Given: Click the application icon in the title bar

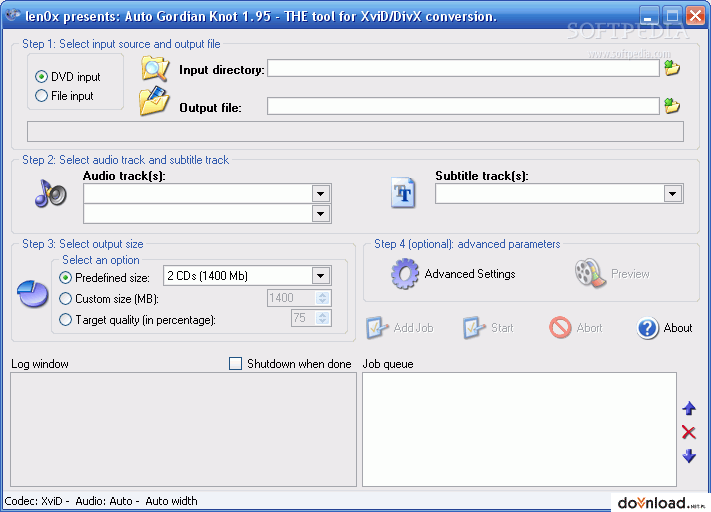Looking at the screenshot, I should pyautogui.click(x=13, y=15).
